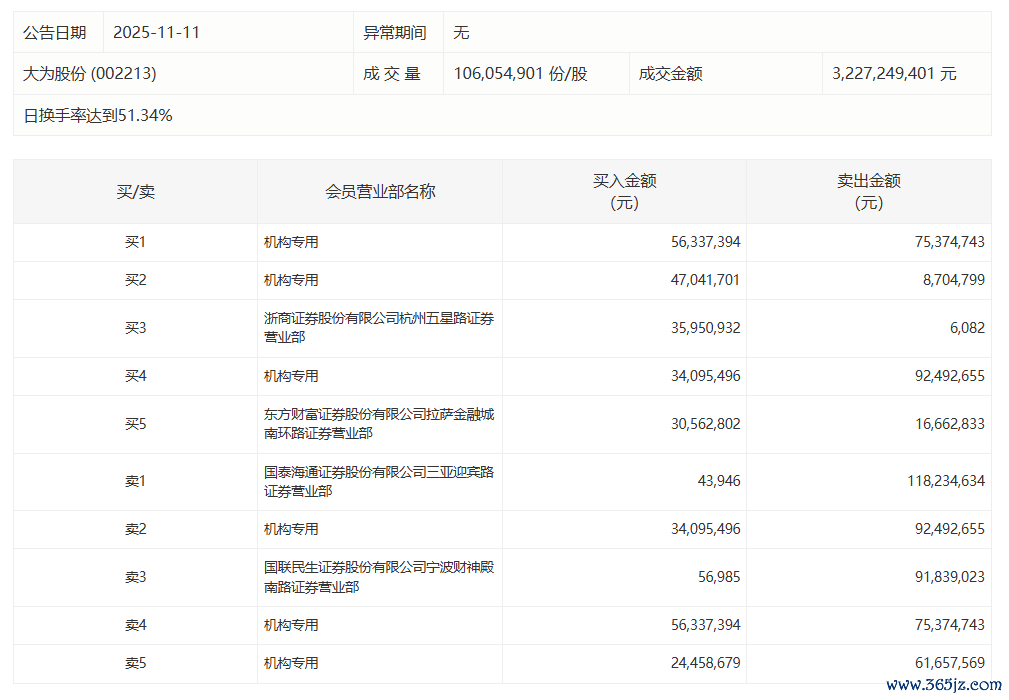Select sell amount 92,492,655 in 卖2 row

coord(950,530)
